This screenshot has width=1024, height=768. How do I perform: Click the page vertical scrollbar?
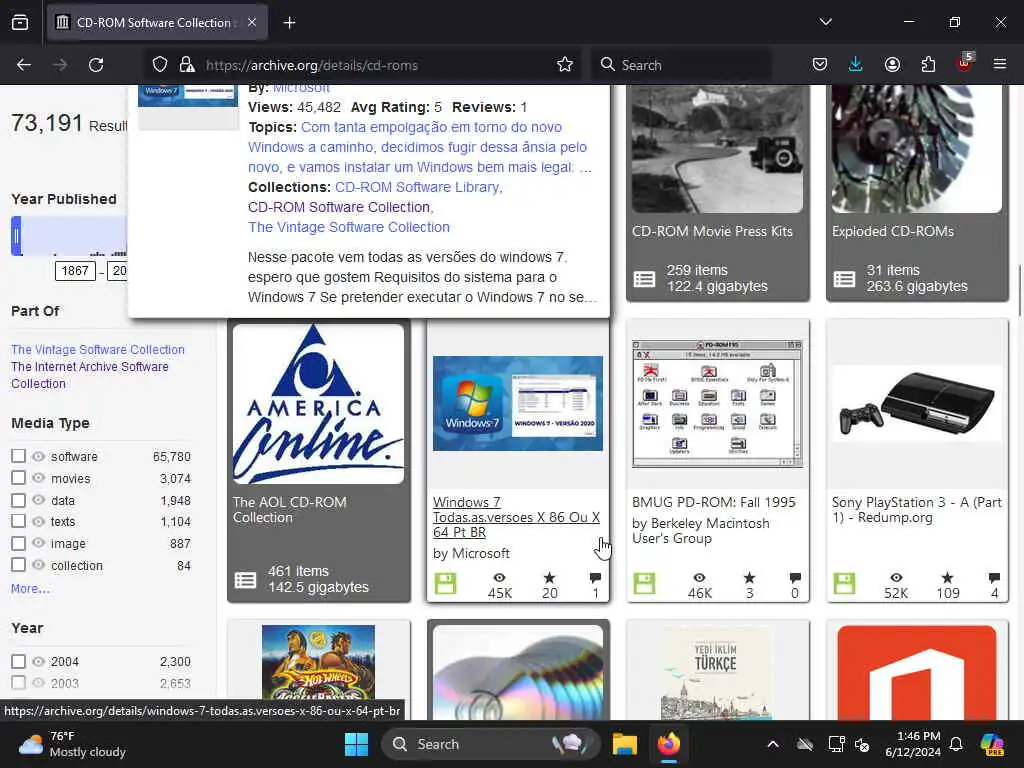click(x=1019, y=291)
